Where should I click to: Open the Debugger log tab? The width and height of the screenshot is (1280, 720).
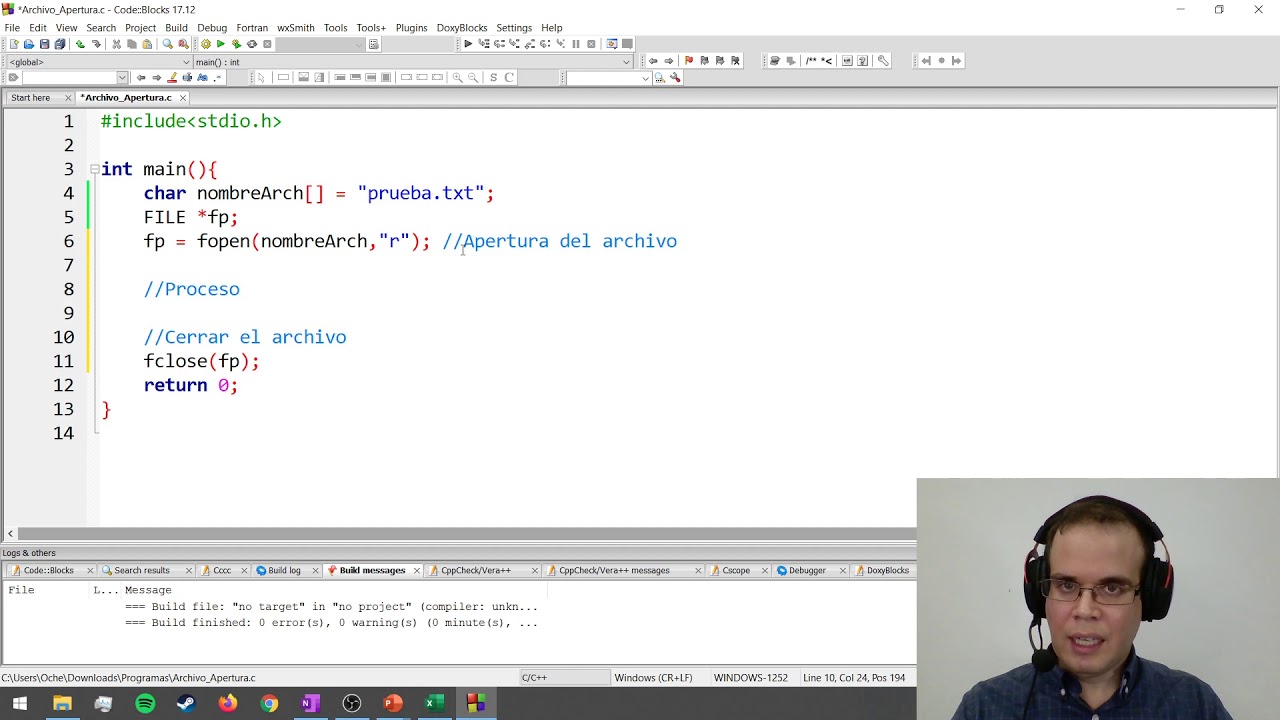click(x=807, y=570)
